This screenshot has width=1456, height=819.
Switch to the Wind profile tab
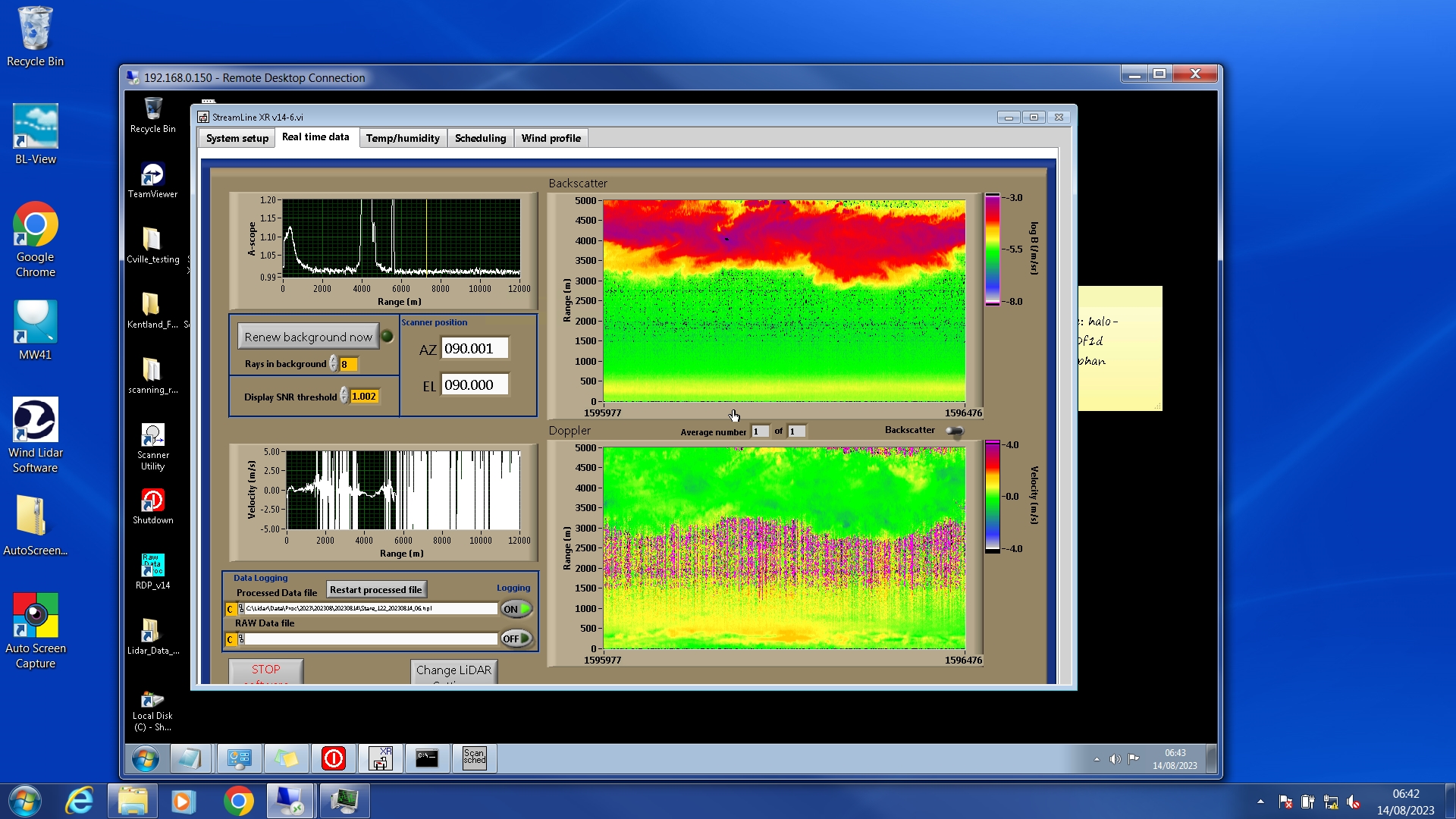[551, 138]
